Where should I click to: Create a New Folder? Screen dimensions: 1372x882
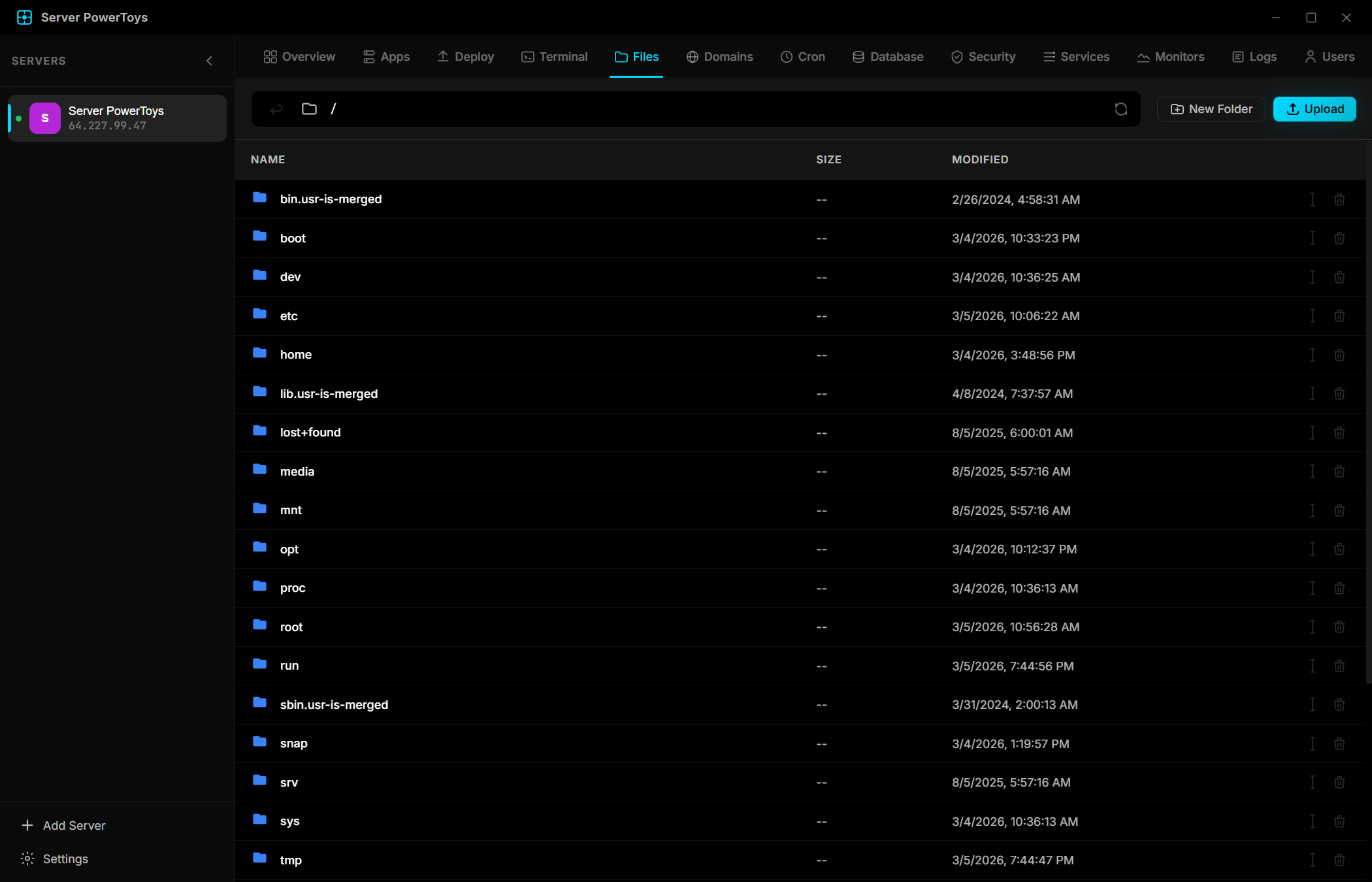[x=1211, y=109]
